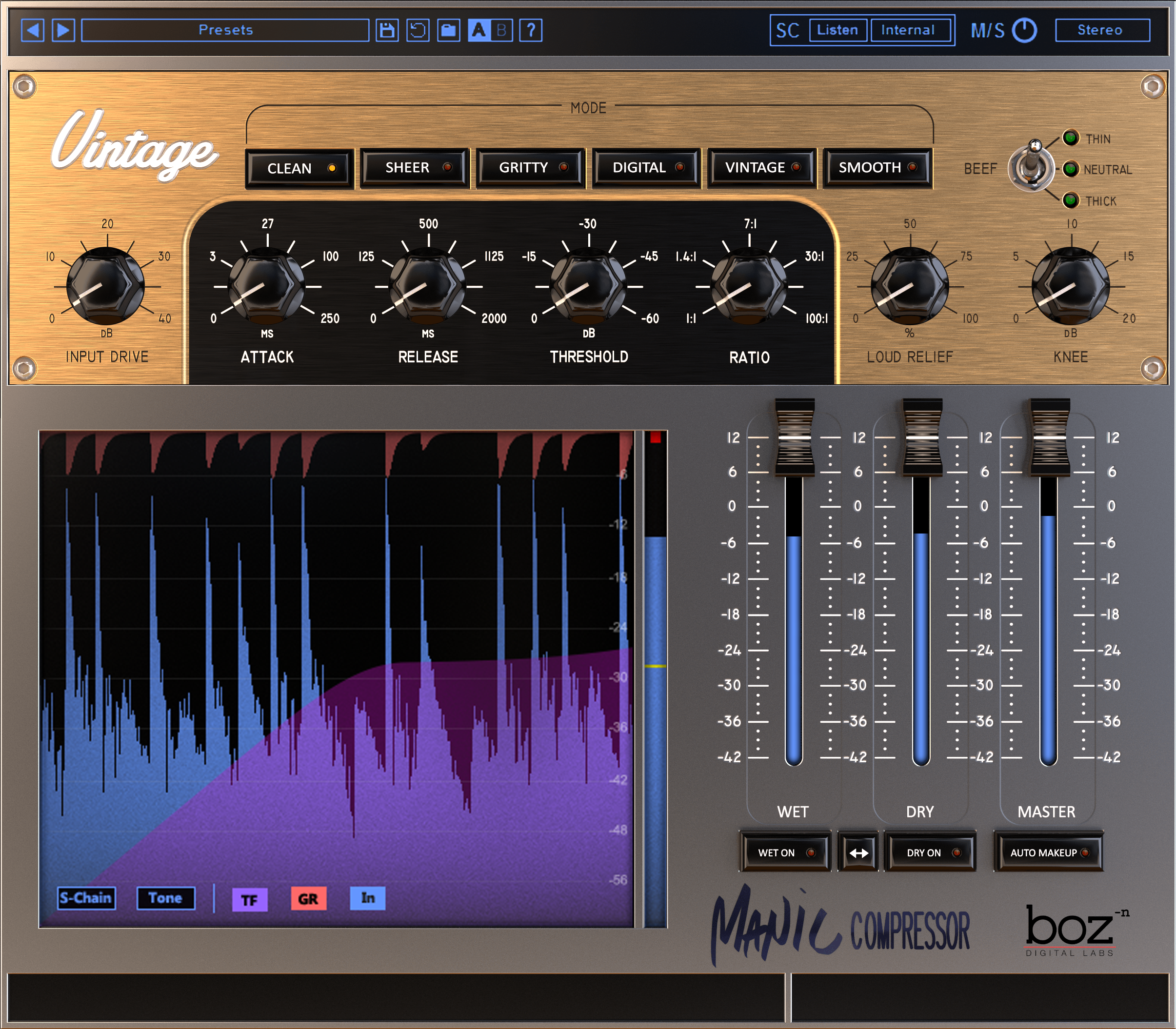Show the S-Chain view in the display
The height and width of the screenshot is (1029, 1176).
86,899
